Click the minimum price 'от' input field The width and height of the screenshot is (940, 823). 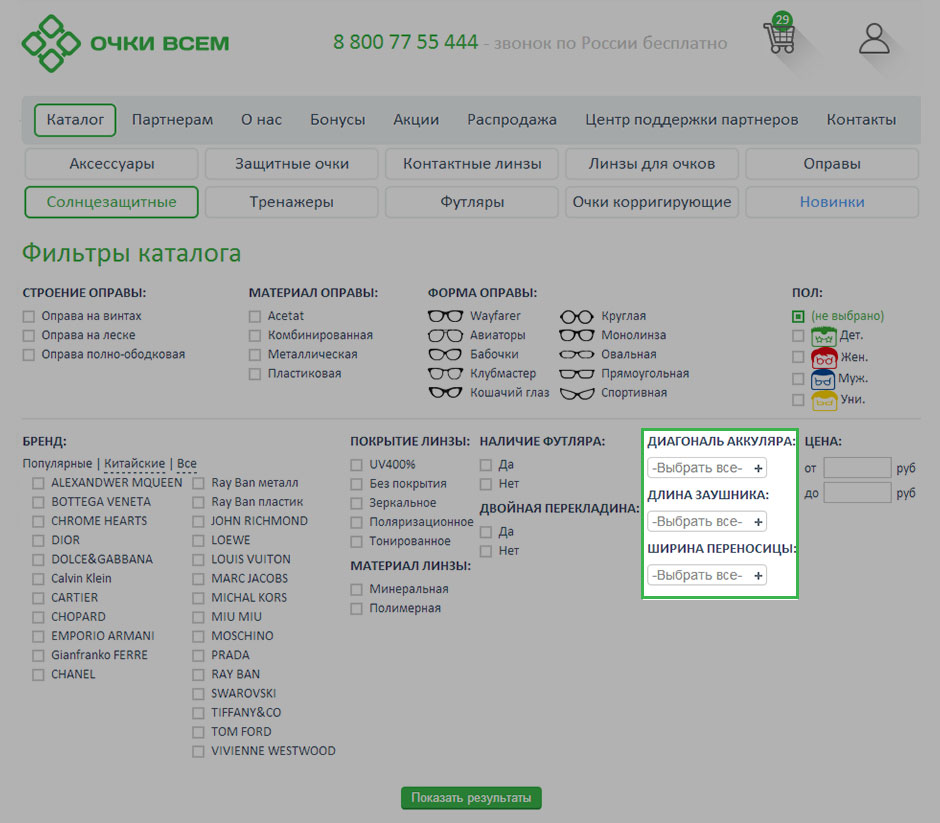[x=856, y=468]
